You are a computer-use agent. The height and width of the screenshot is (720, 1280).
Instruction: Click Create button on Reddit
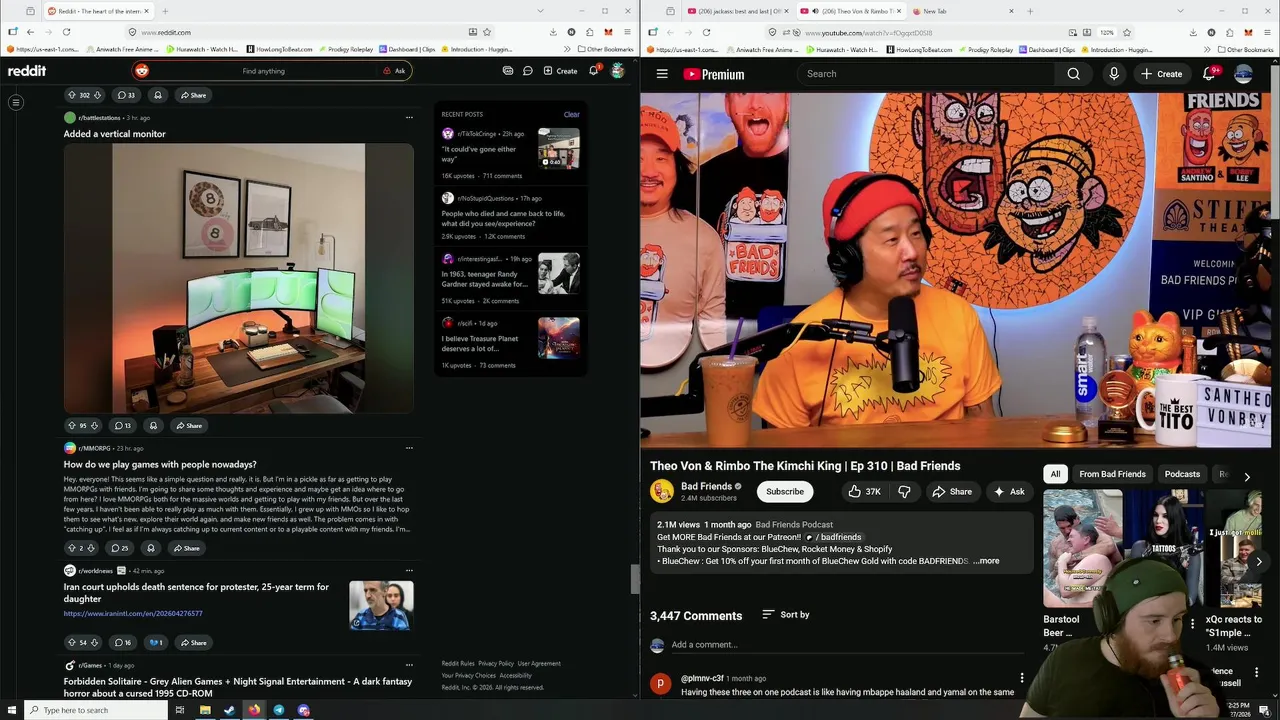pos(560,71)
